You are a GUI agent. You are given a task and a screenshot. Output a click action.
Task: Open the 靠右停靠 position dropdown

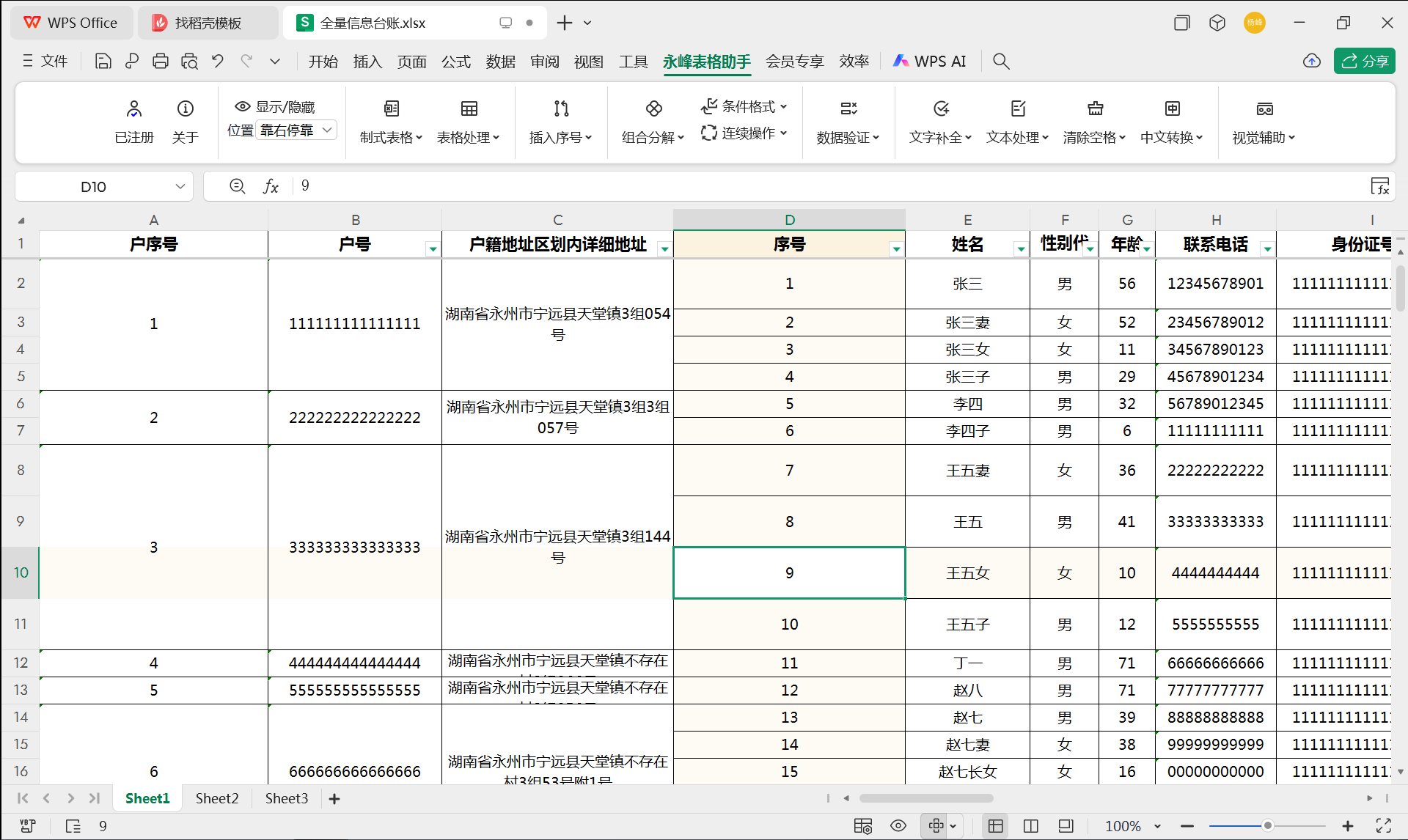click(296, 130)
